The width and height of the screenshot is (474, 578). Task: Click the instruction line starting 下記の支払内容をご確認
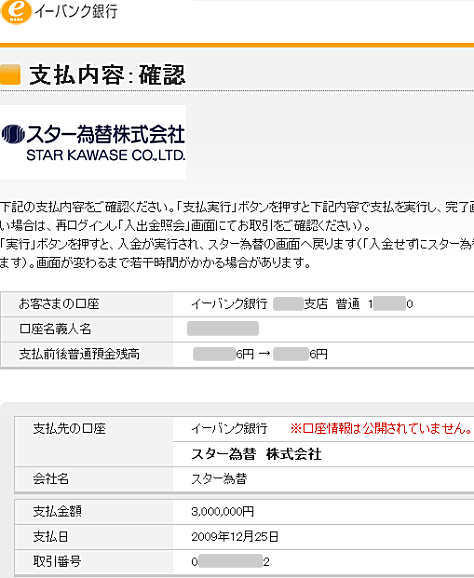coord(237,207)
